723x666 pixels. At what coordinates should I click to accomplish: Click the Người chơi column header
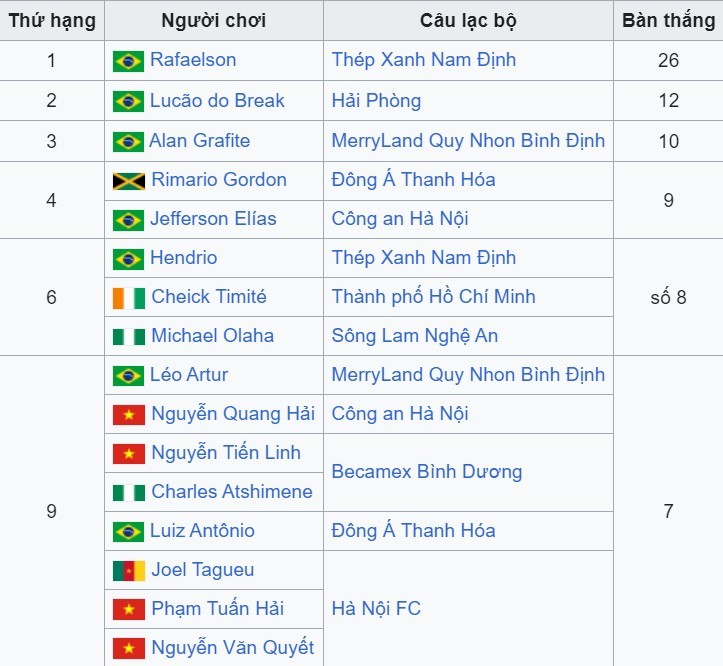click(x=213, y=20)
